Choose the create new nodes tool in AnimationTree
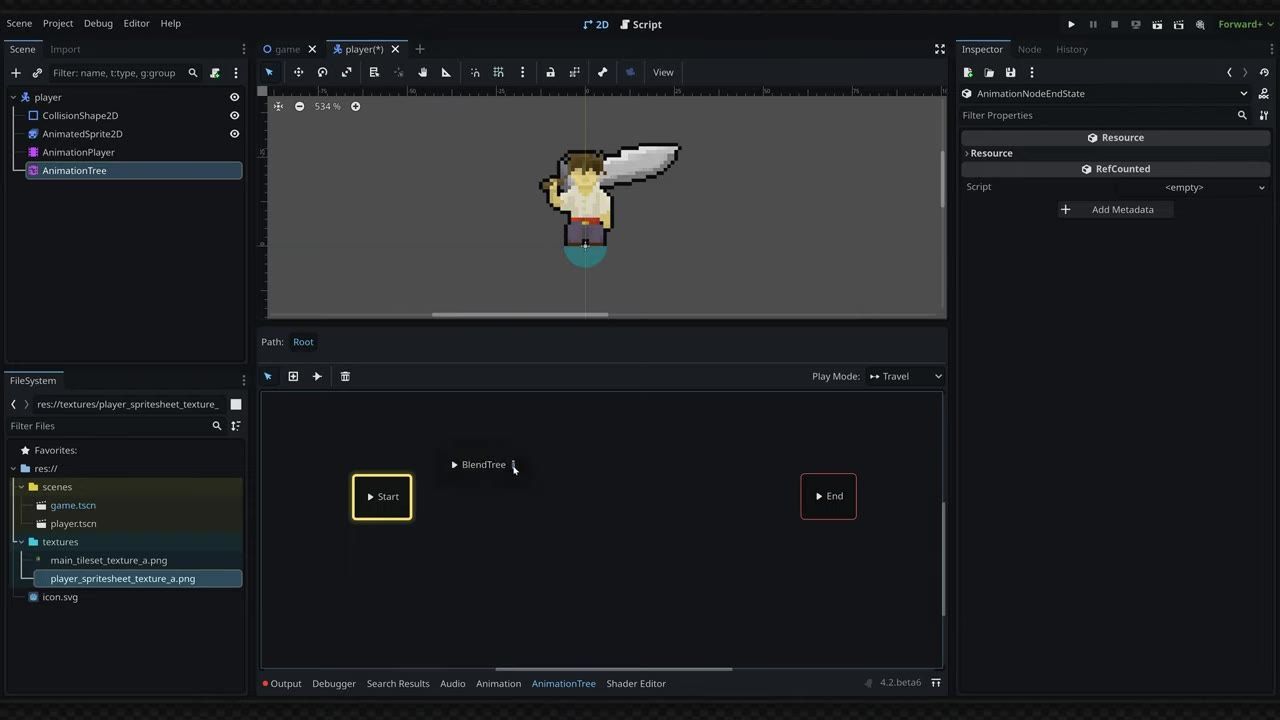 click(x=293, y=376)
